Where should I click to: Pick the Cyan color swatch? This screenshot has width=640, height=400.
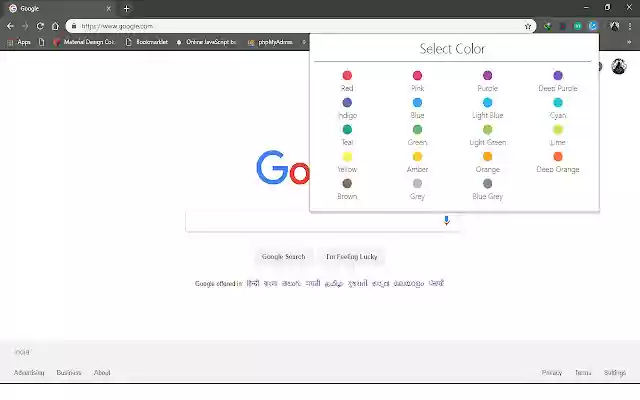[x=558, y=102]
